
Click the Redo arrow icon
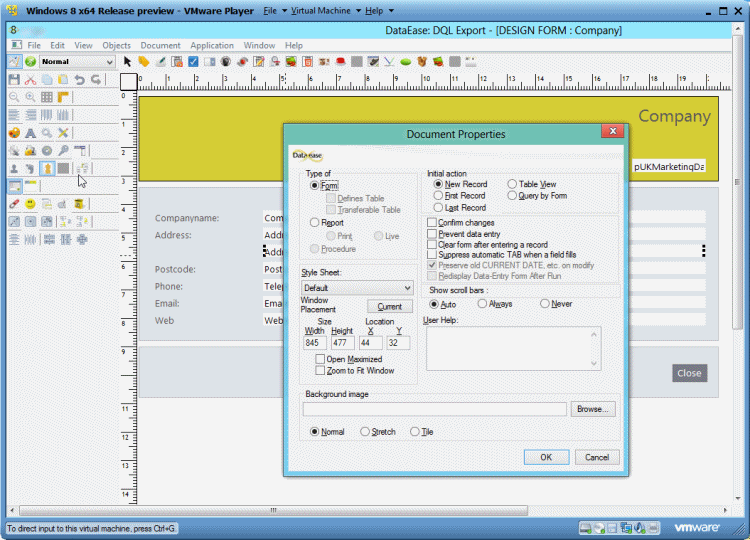pos(96,79)
